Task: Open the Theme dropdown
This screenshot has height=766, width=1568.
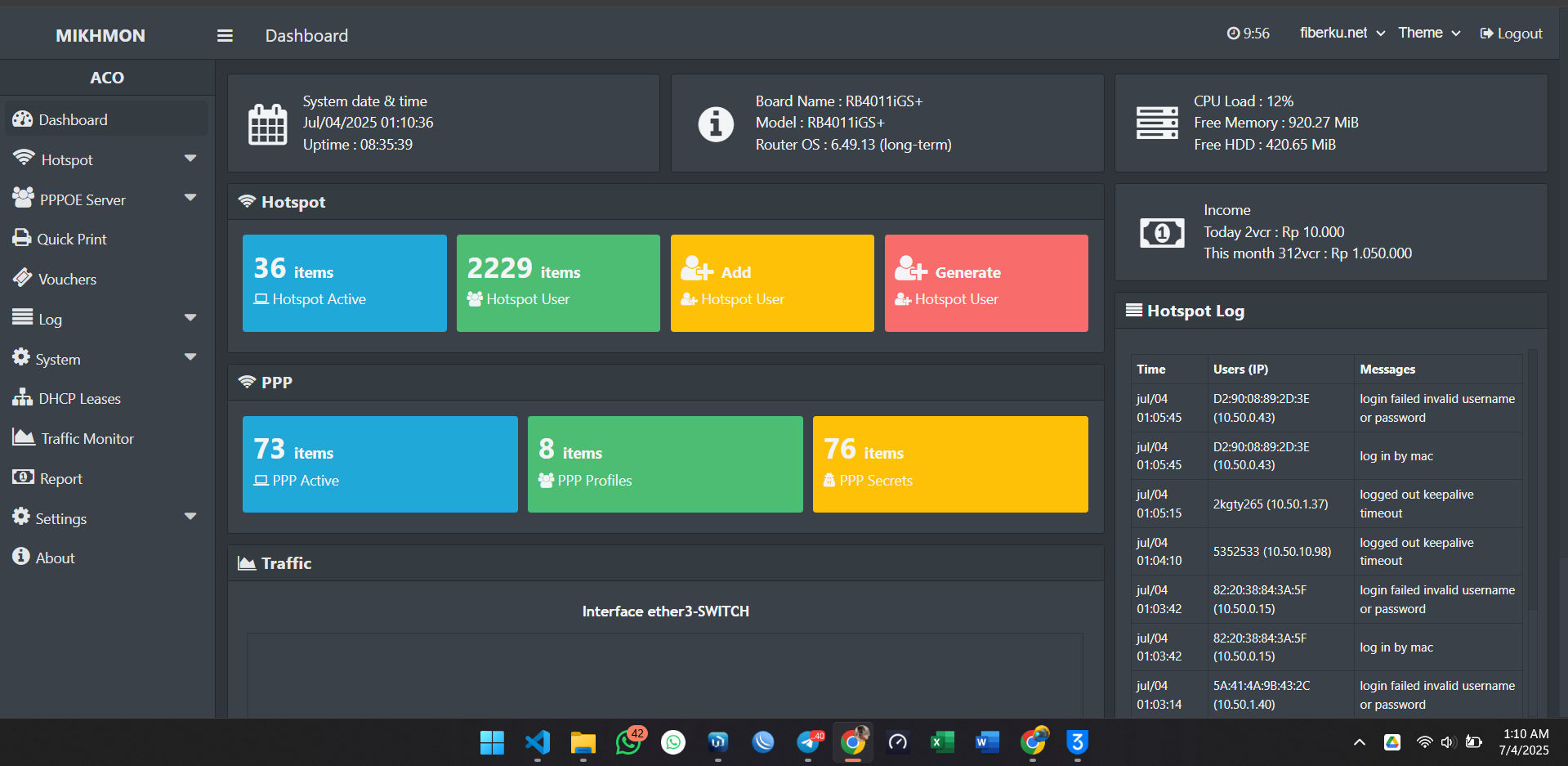Action: click(x=1429, y=34)
